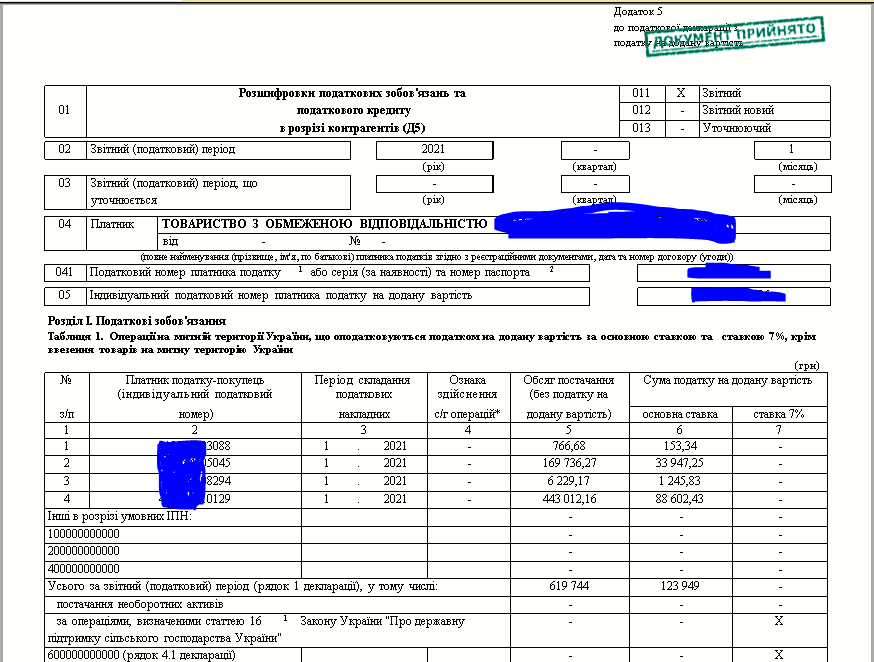
Task: Click the code cell "013"
Action: click(x=641, y=128)
